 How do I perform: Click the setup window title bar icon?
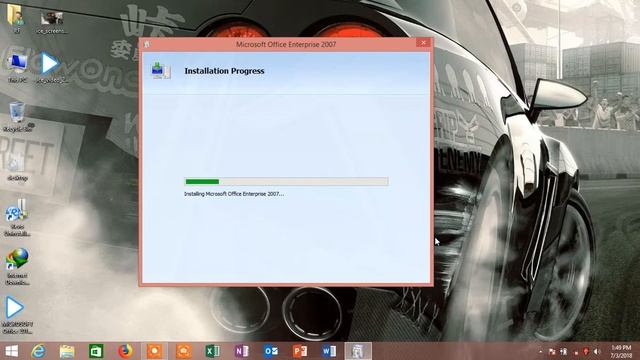point(147,44)
